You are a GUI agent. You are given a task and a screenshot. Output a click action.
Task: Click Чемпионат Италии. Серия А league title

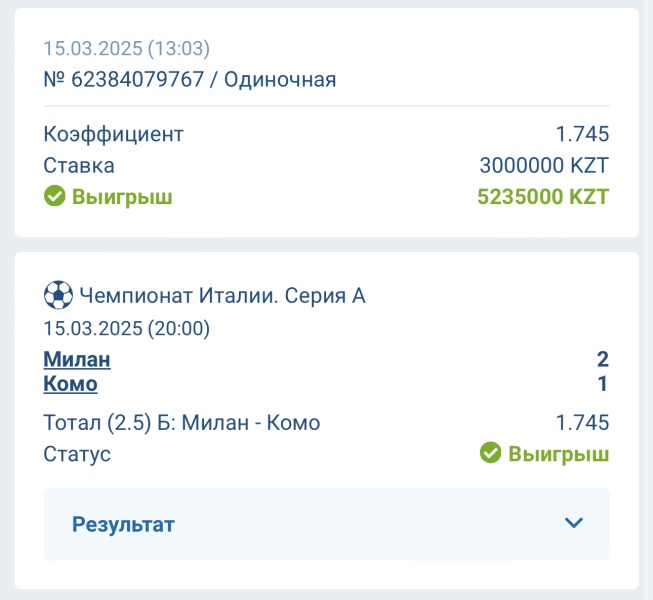point(222,296)
